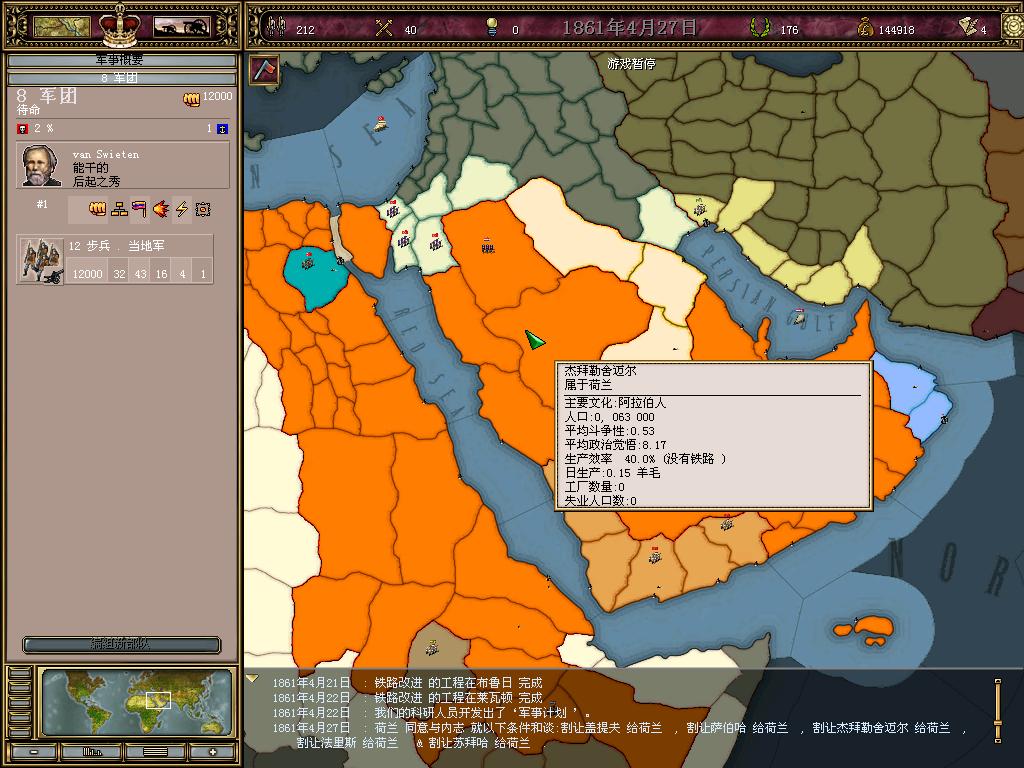Click the date 1861年4月27日

[x=629, y=28]
